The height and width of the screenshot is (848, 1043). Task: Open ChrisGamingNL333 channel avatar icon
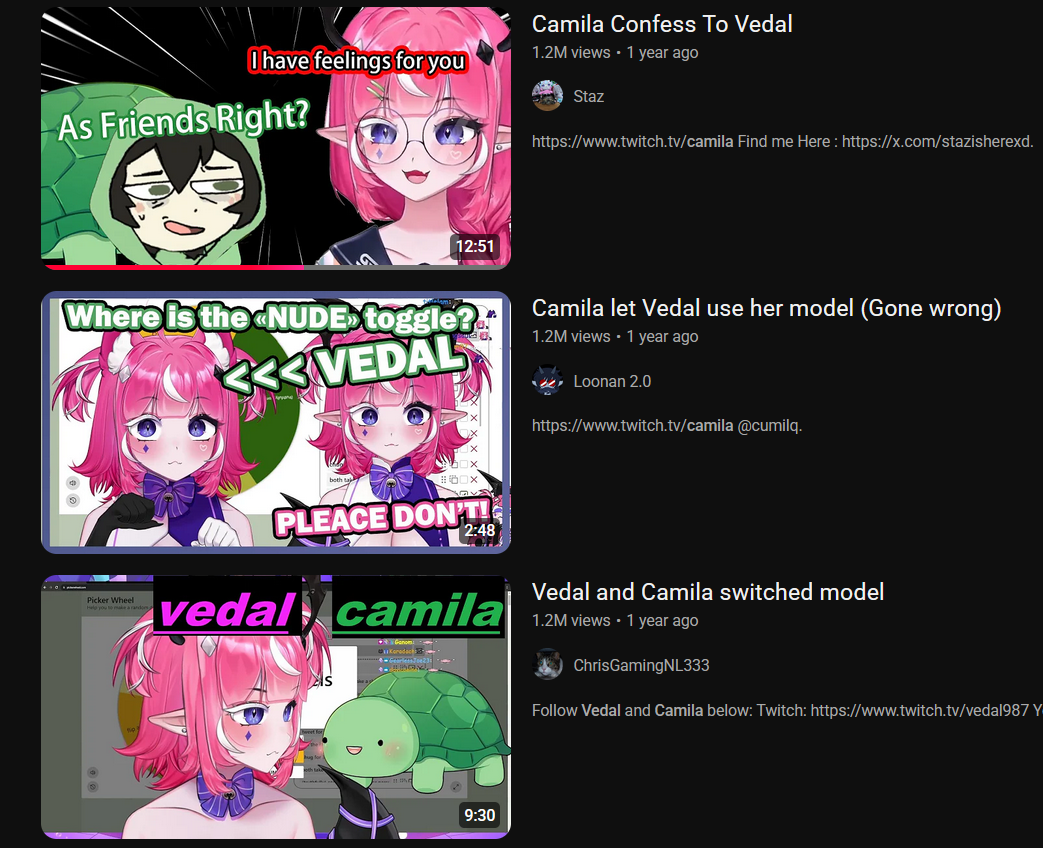[547, 664]
